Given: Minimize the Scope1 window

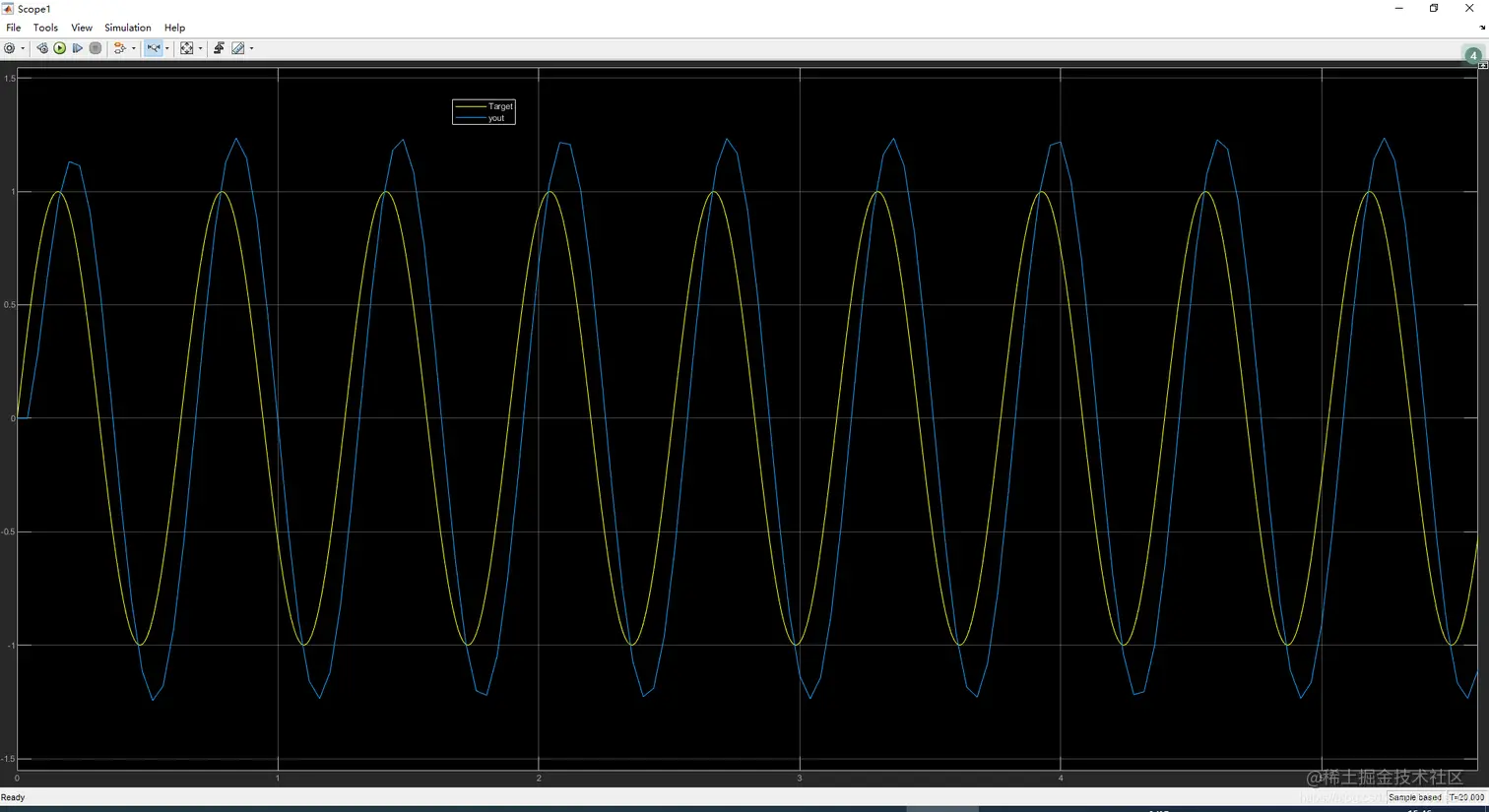Looking at the screenshot, I should coord(1398,8).
